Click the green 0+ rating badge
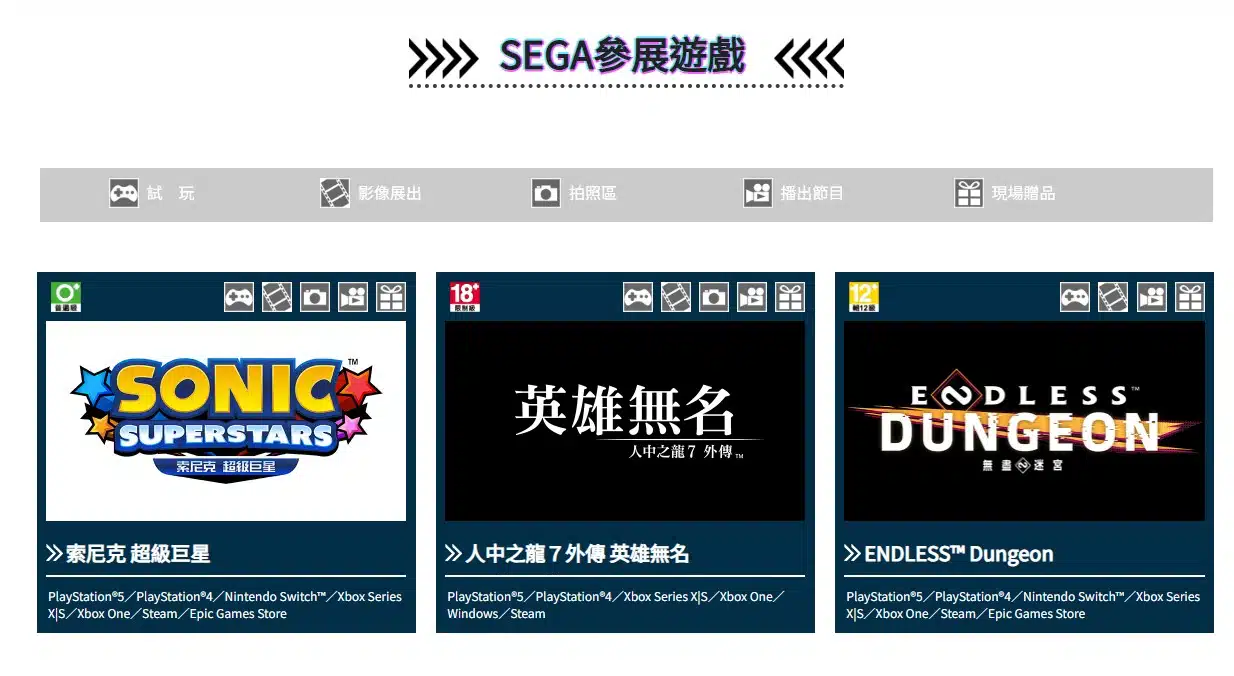 pos(66,297)
